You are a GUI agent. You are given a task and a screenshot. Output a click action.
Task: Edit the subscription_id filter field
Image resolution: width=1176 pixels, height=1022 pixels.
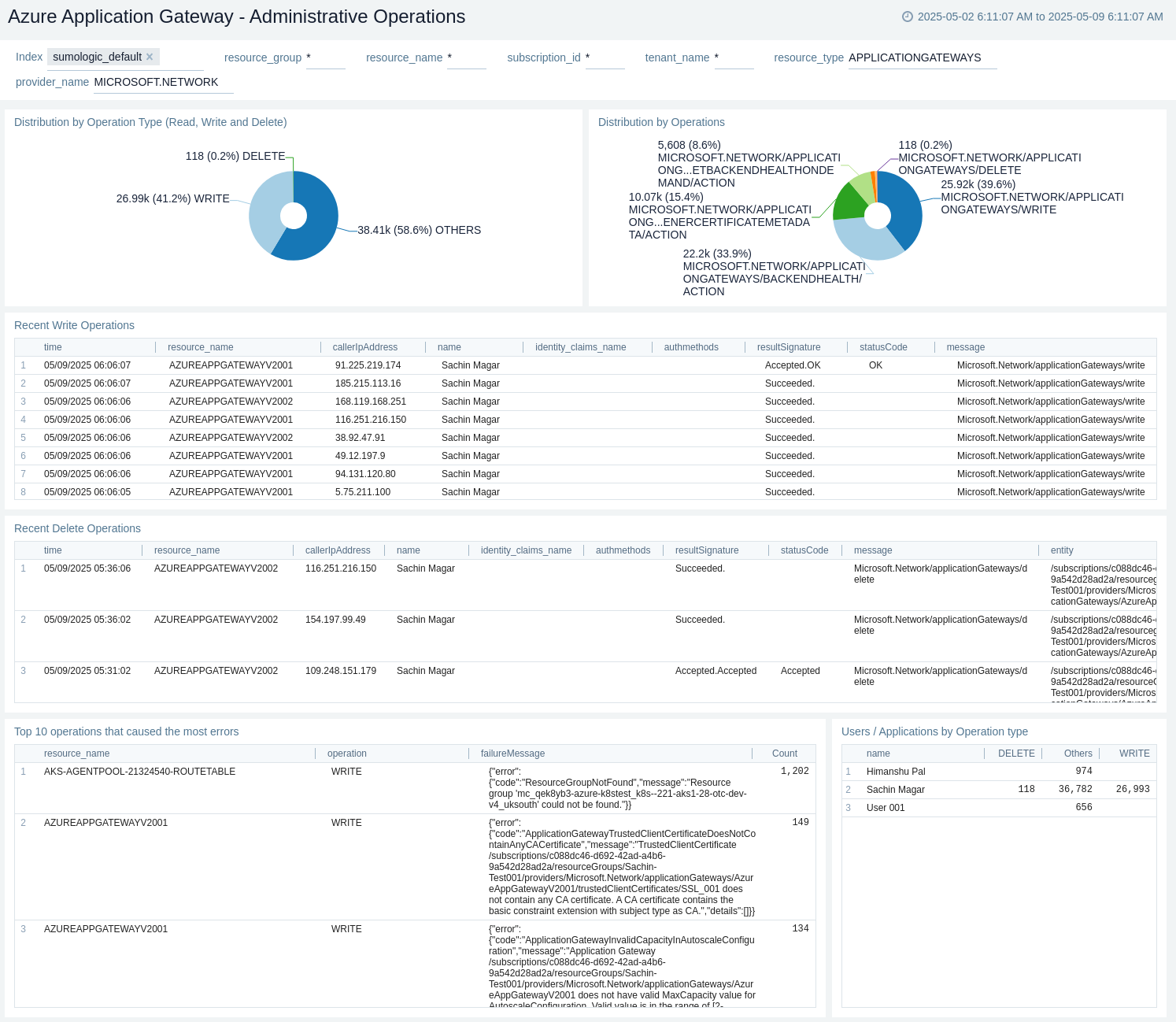click(605, 57)
